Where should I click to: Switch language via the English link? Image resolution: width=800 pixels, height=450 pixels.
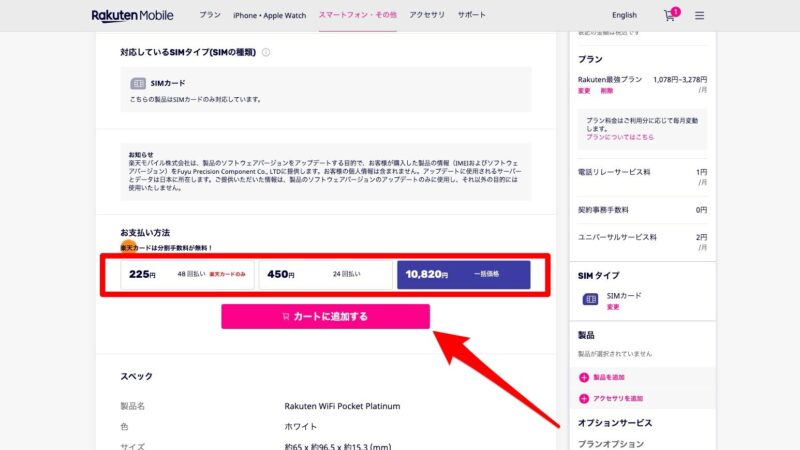[624, 15]
